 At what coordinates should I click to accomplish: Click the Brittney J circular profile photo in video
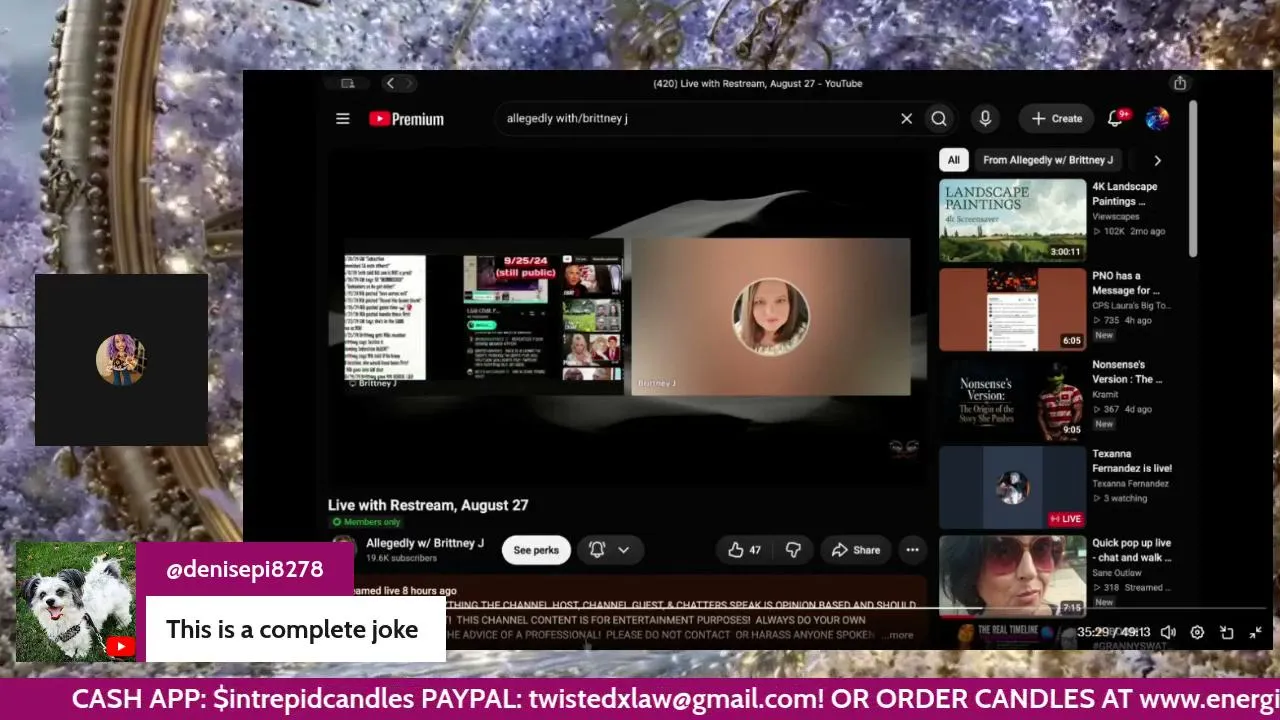(770, 316)
